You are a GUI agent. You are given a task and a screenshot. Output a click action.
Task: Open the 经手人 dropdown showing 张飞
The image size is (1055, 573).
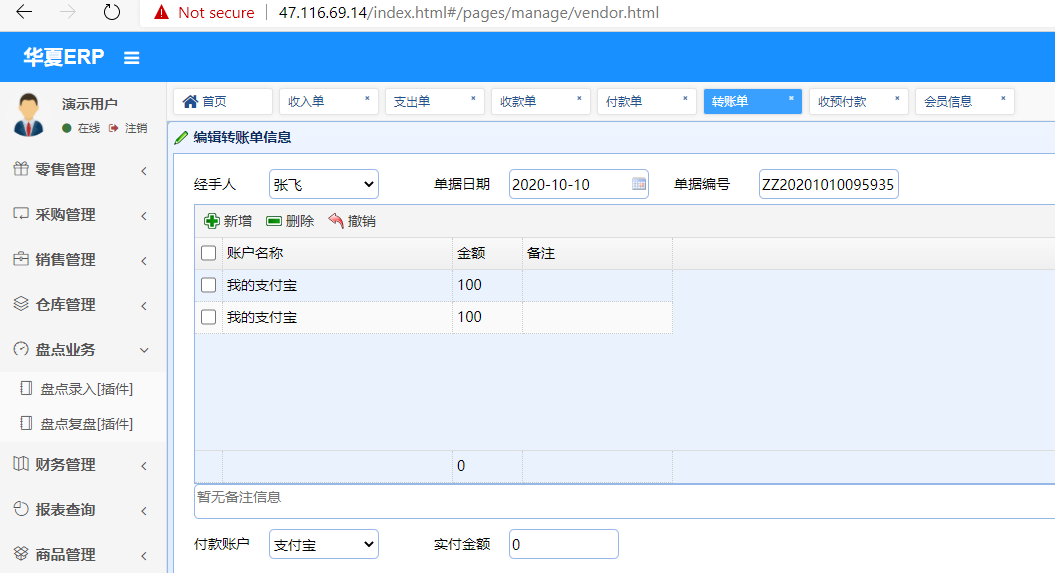324,184
